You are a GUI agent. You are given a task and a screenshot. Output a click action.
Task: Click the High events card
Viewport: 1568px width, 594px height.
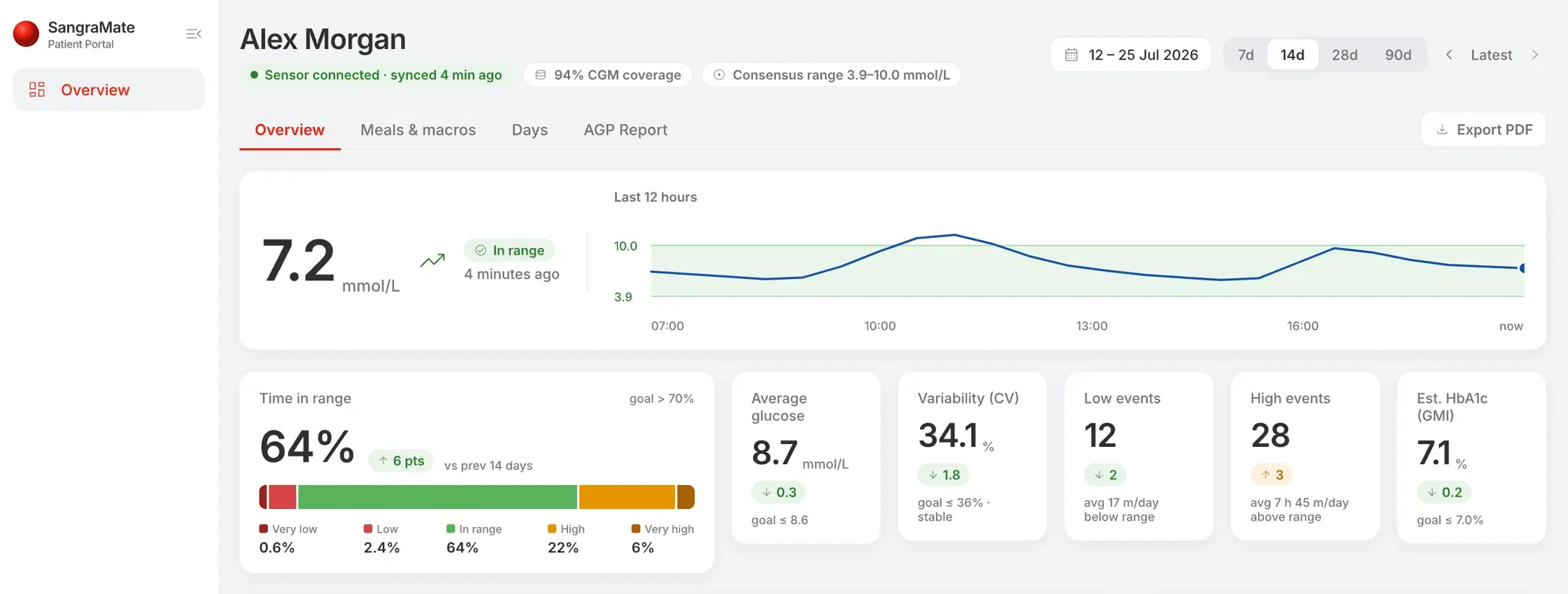[1305, 456]
